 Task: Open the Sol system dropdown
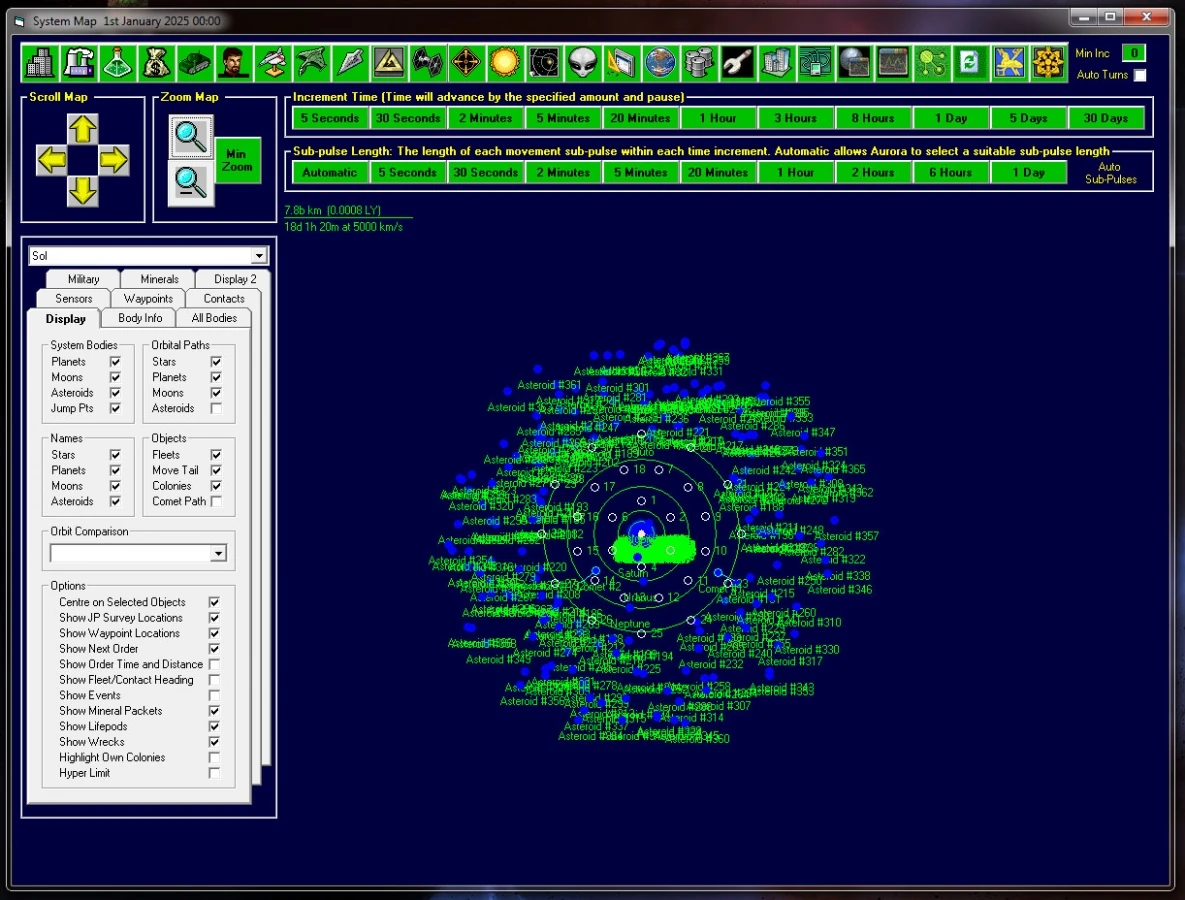259,255
